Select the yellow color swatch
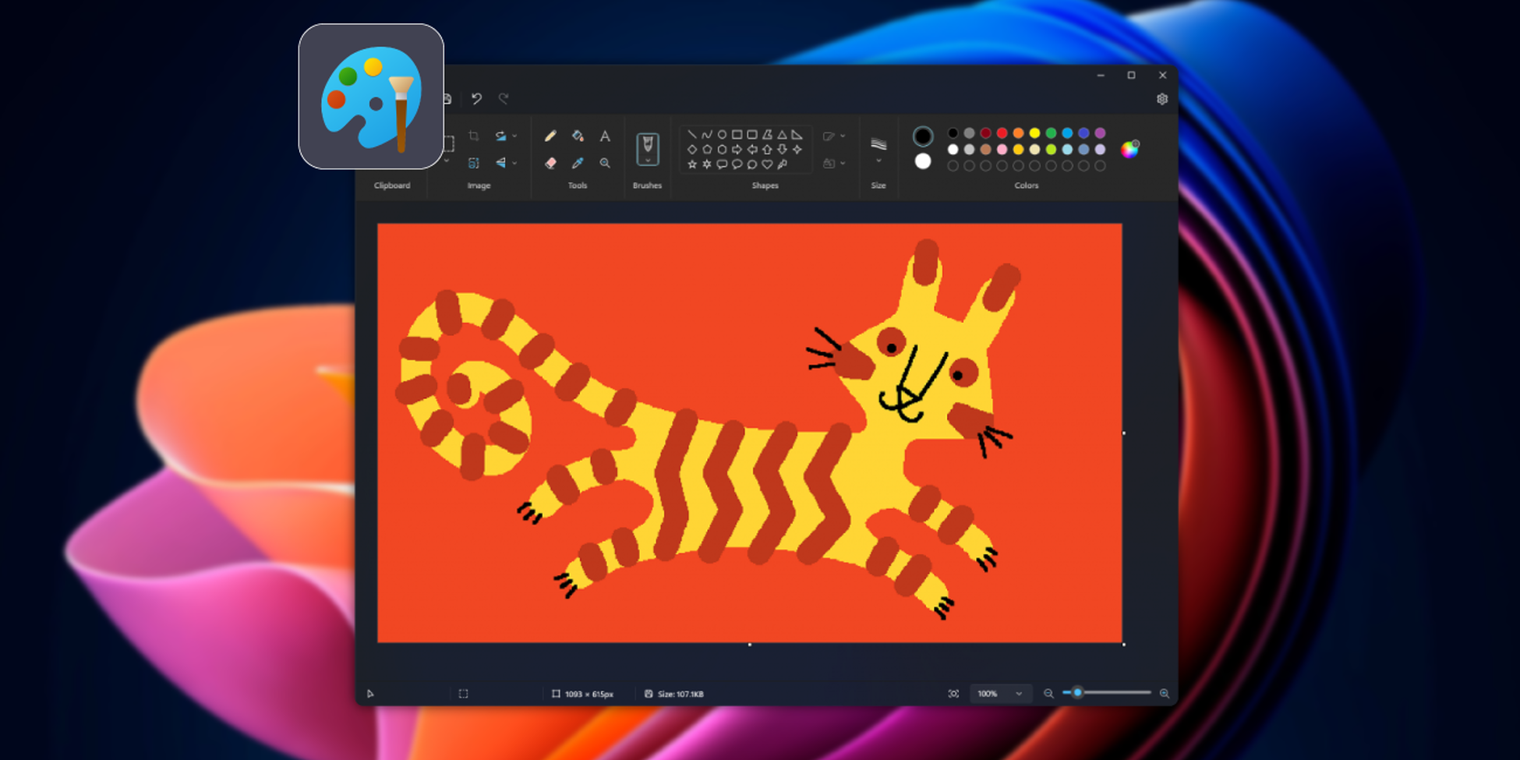 pyautogui.click(x=1035, y=133)
